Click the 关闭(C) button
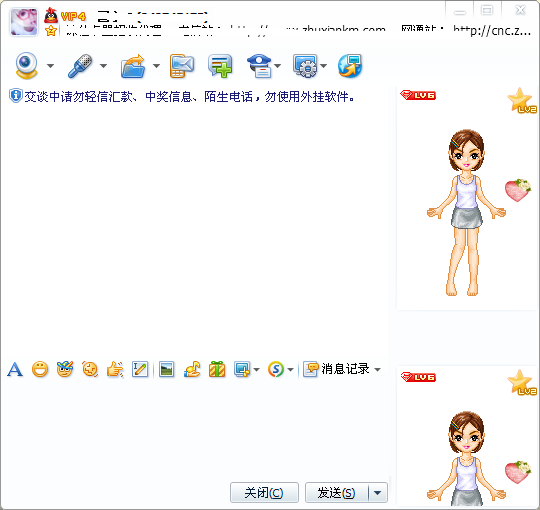 tap(264, 492)
